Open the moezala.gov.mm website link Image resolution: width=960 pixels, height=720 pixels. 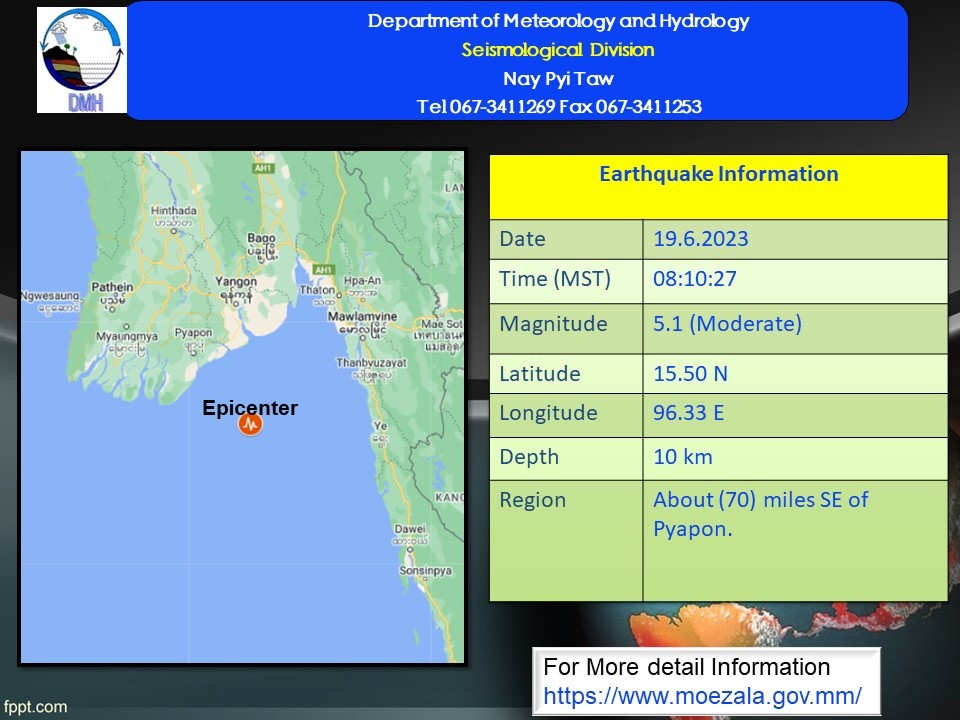pyautogui.click(x=702, y=694)
